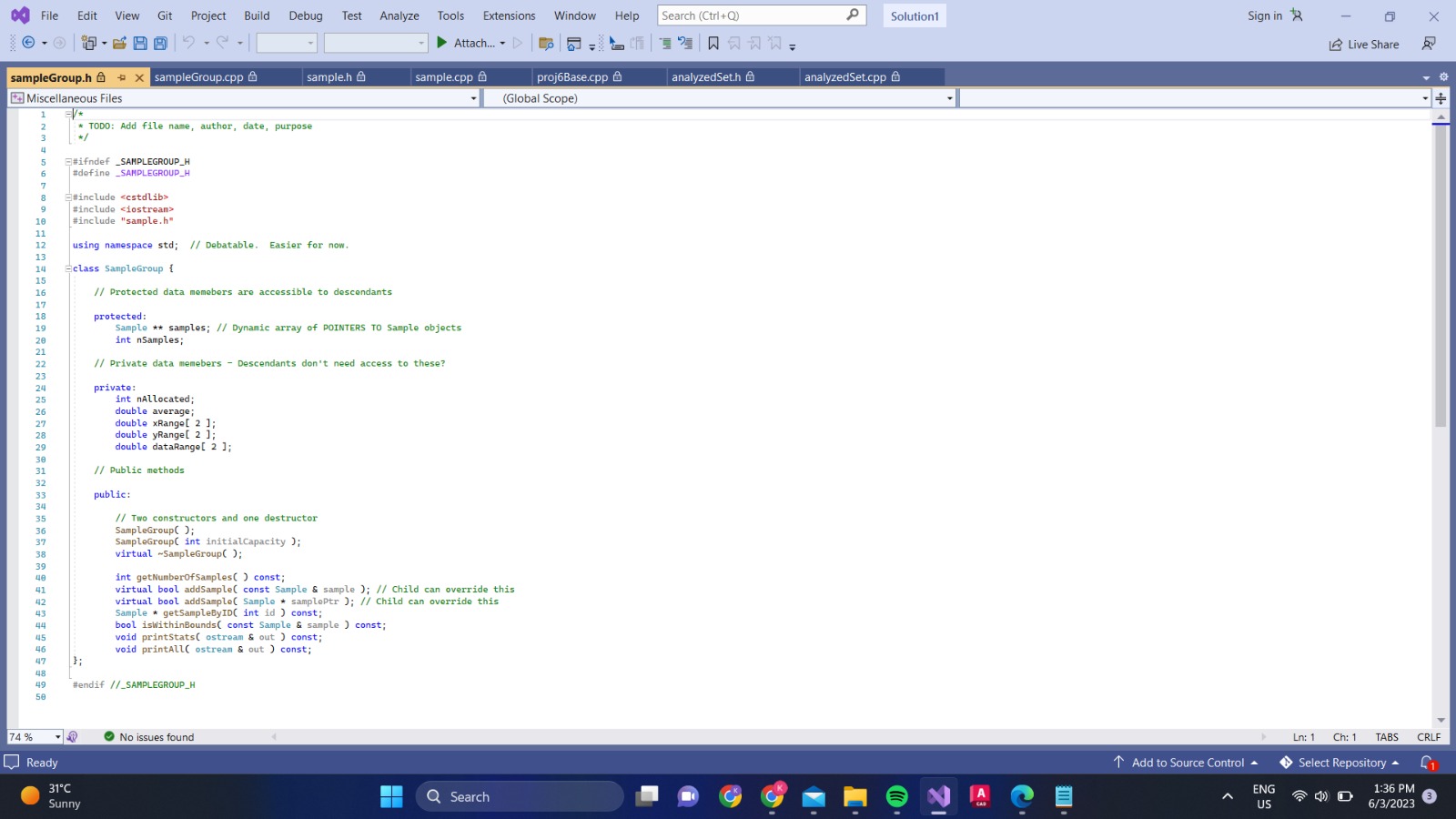1456x819 pixels.
Task: Start debugging with the green Attach play icon
Action: click(x=442, y=43)
